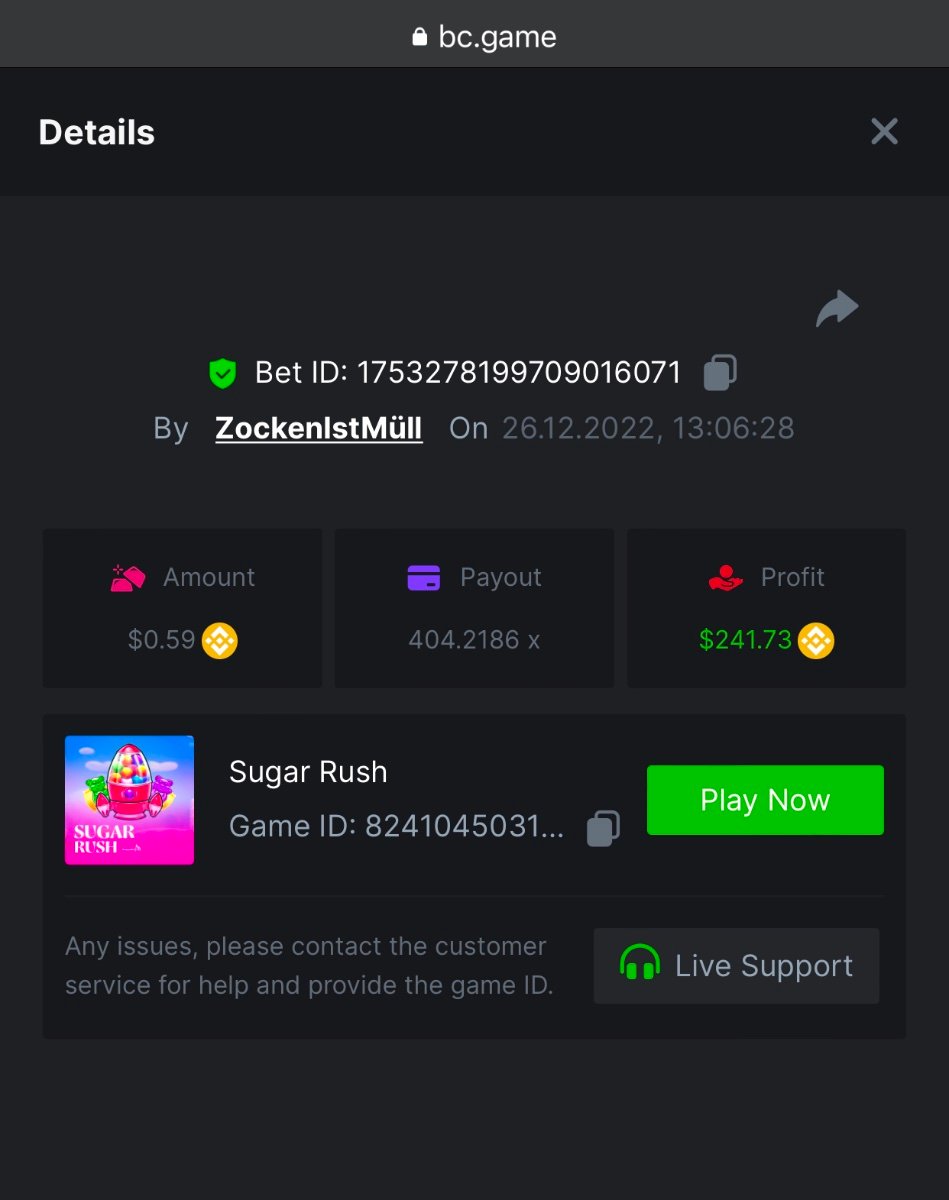Click the BNB coin icon beside $0.59
The image size is (949, 1200).
tap(220, 640)
